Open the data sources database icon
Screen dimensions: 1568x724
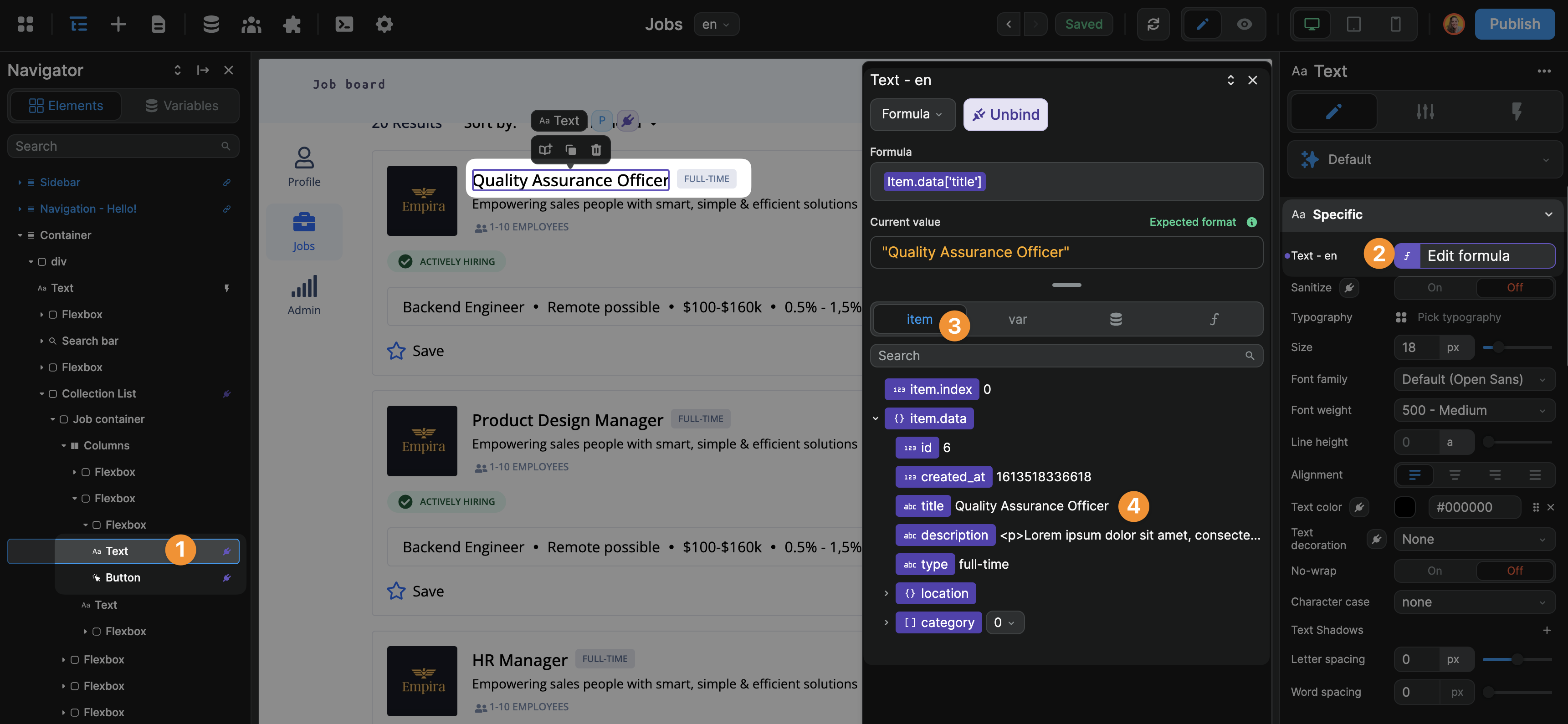210,24
